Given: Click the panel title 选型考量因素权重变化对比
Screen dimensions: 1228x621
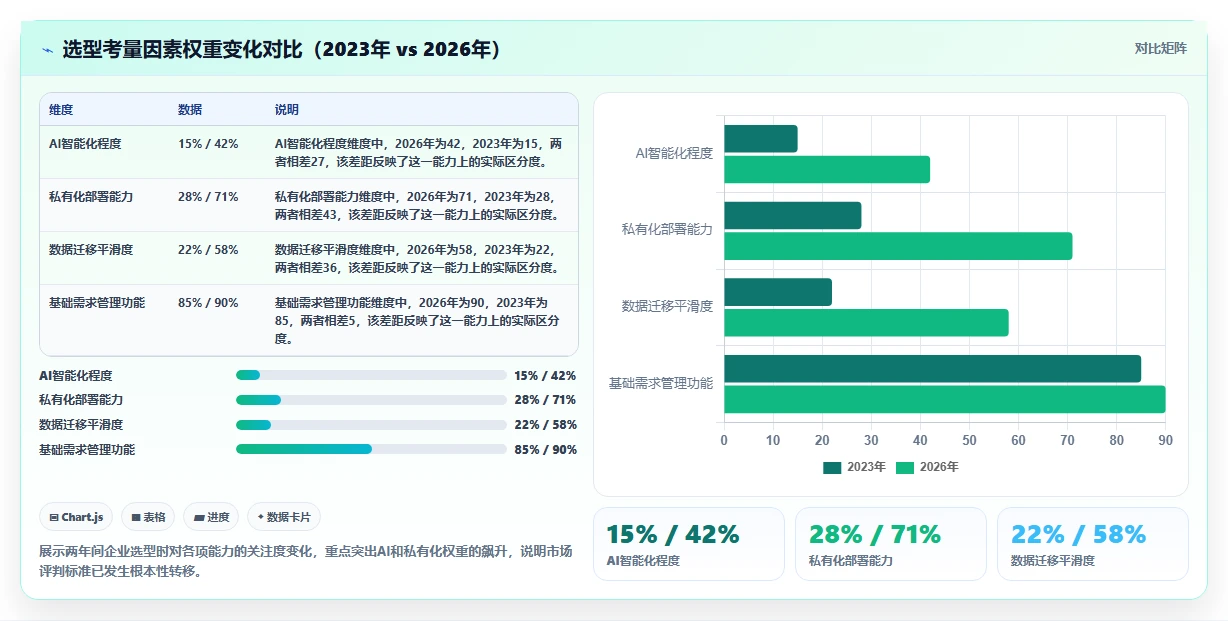Looking at the screenshot, I should point(281,50).
